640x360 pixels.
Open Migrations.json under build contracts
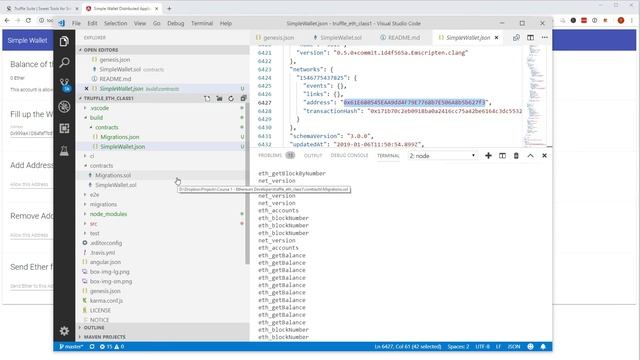[x=120, y=137]
